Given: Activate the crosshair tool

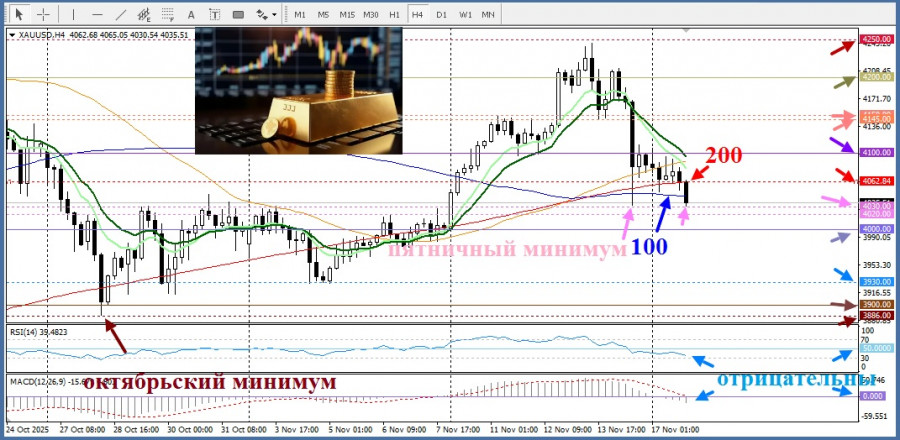Looking at the screenshot, I should [x=42, y=15].
